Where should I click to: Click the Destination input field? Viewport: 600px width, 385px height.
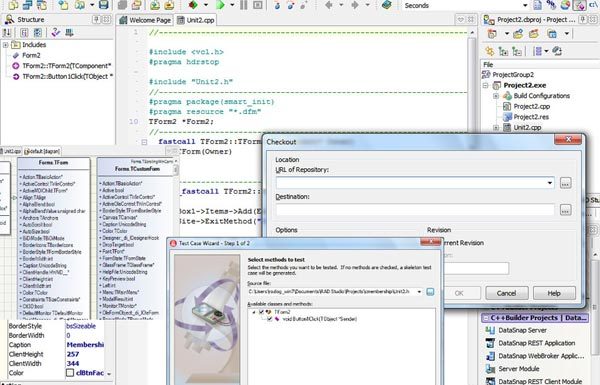pyautogui.click(x=415, y=210)
